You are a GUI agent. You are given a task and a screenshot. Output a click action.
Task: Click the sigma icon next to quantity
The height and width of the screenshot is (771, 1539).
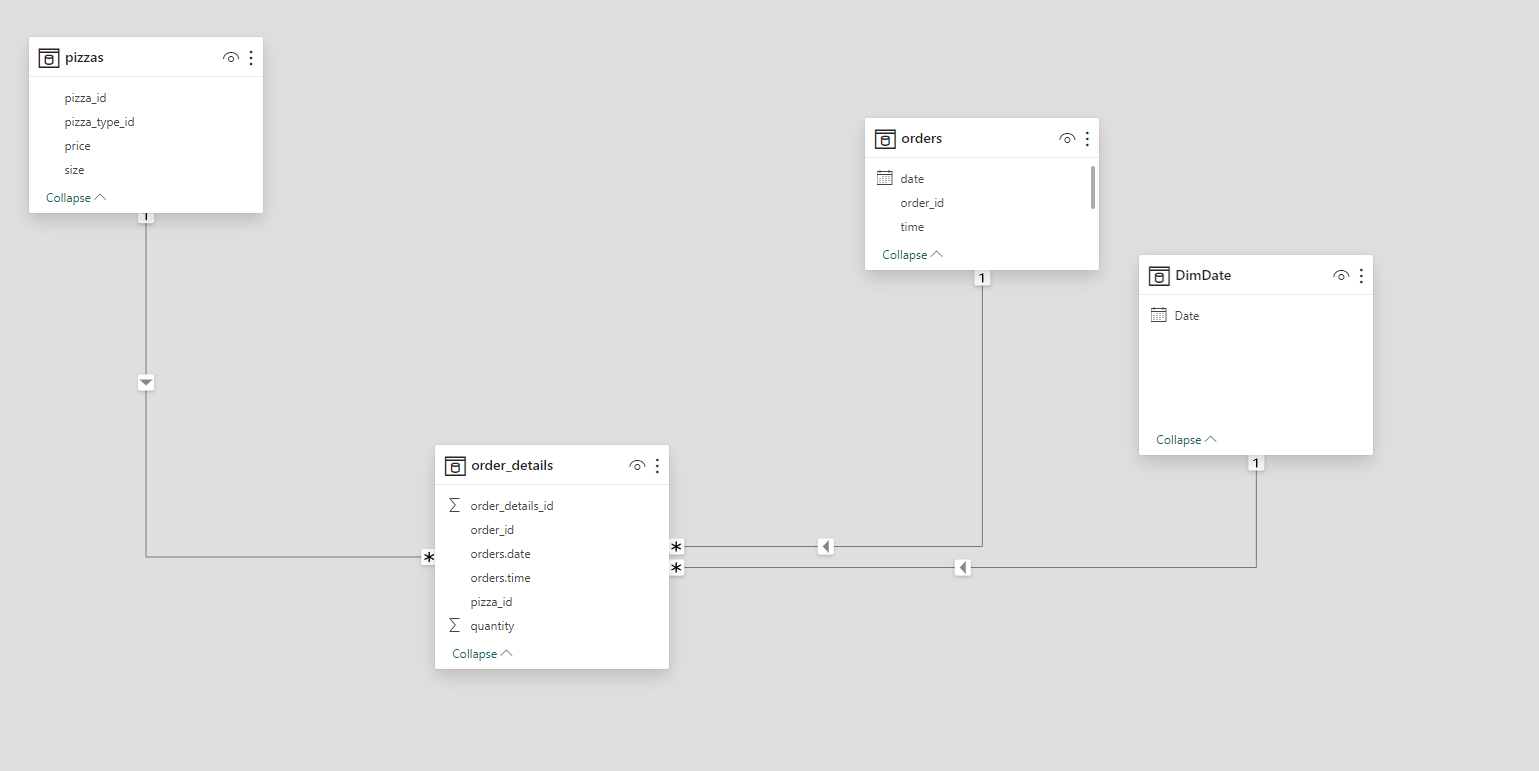[455, 625]
